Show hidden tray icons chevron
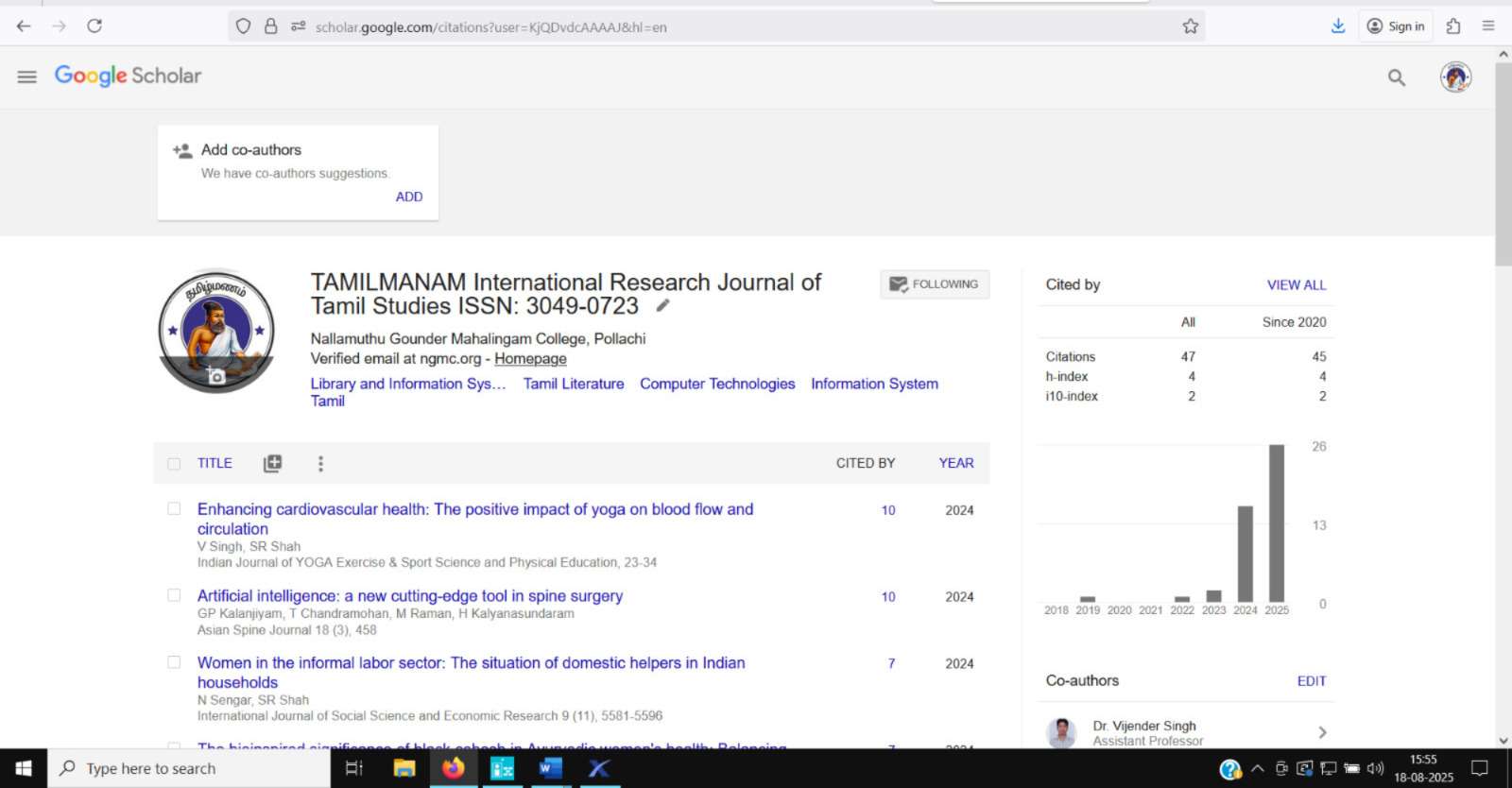Image resolution: width=1512 pixels, height=788 pixels. pos(1258,768)
